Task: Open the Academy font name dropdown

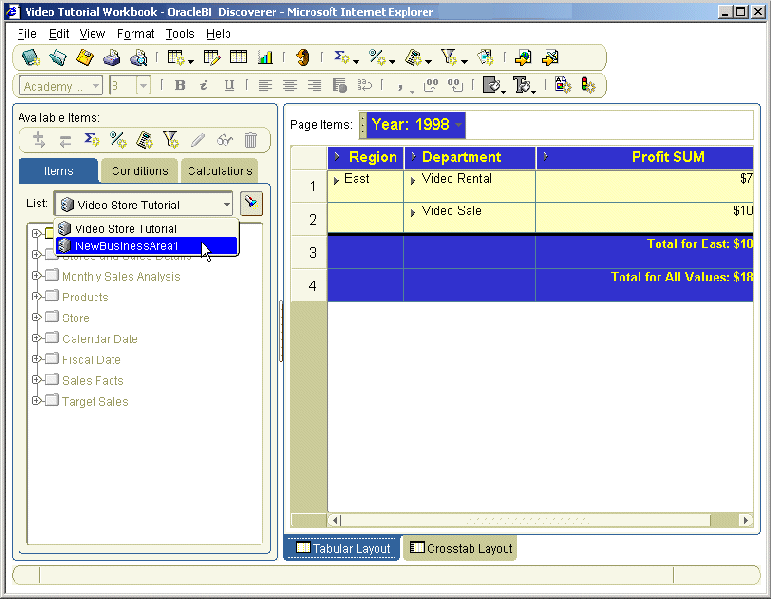Action: [96, 86]
